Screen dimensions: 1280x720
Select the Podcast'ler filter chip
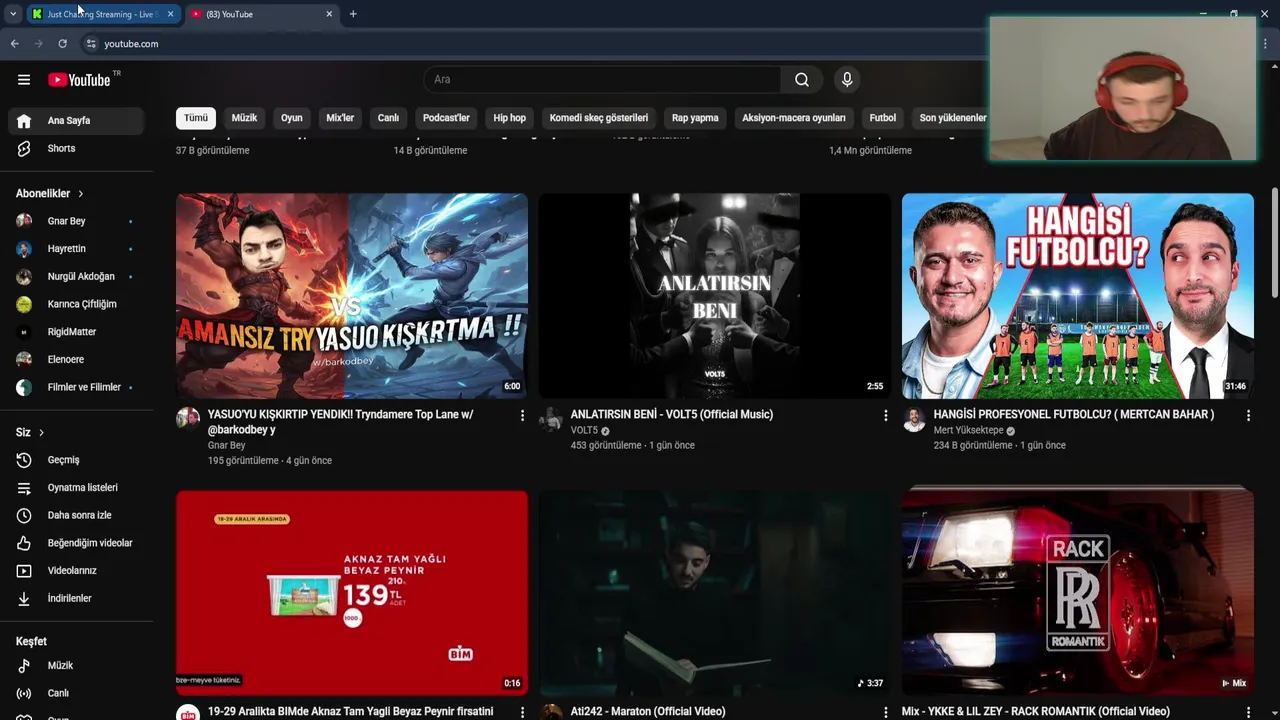click(x=446, y=118)
